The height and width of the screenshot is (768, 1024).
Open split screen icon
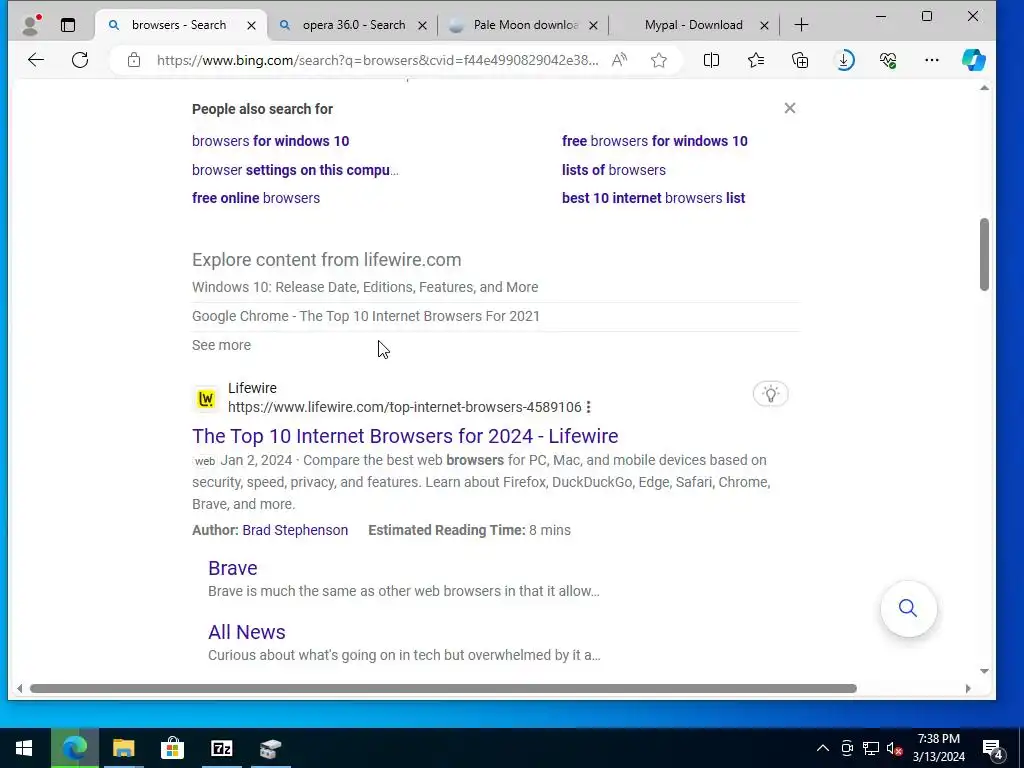(x=711, y=60)
